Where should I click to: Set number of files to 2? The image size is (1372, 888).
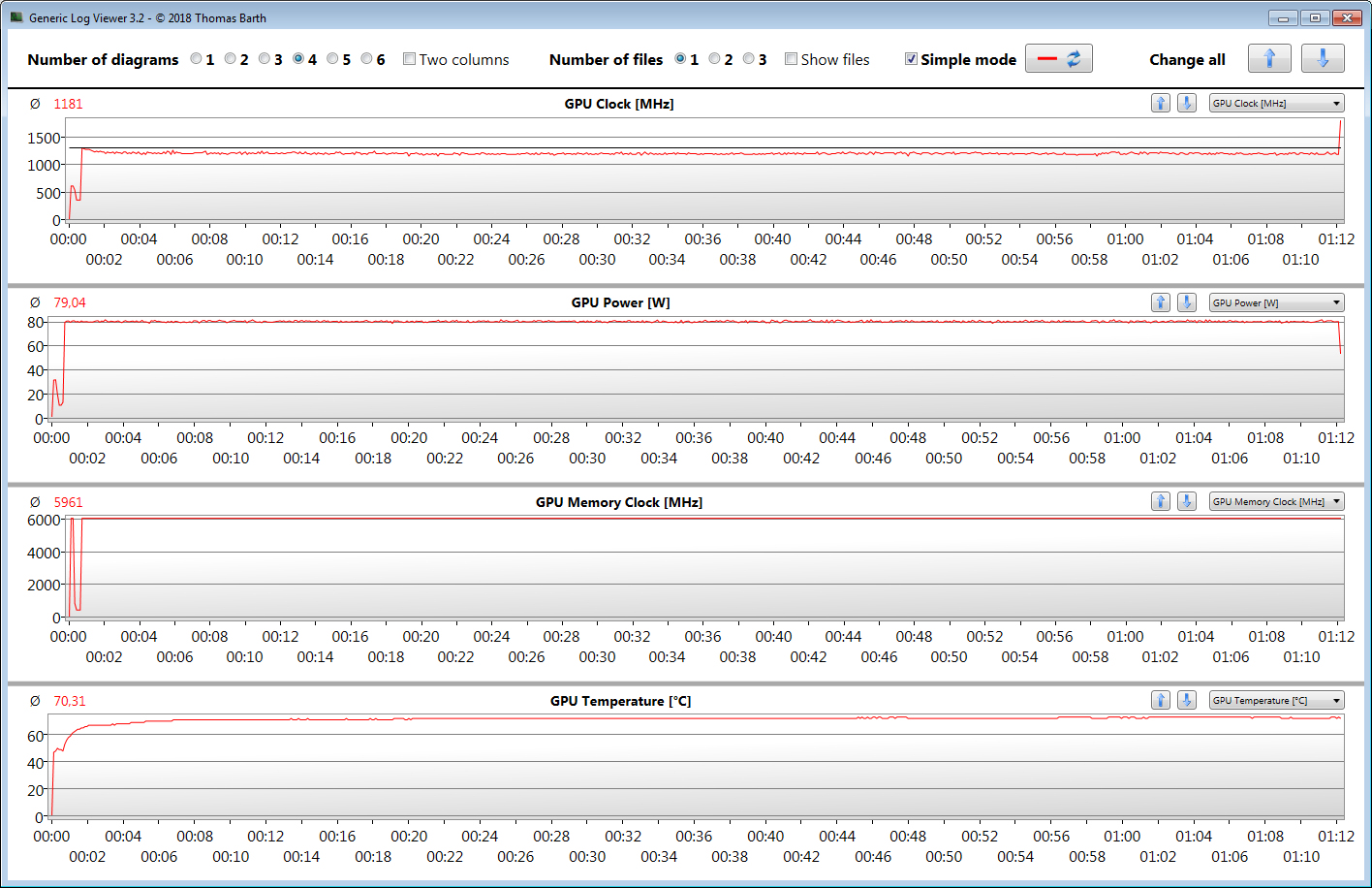715,59
